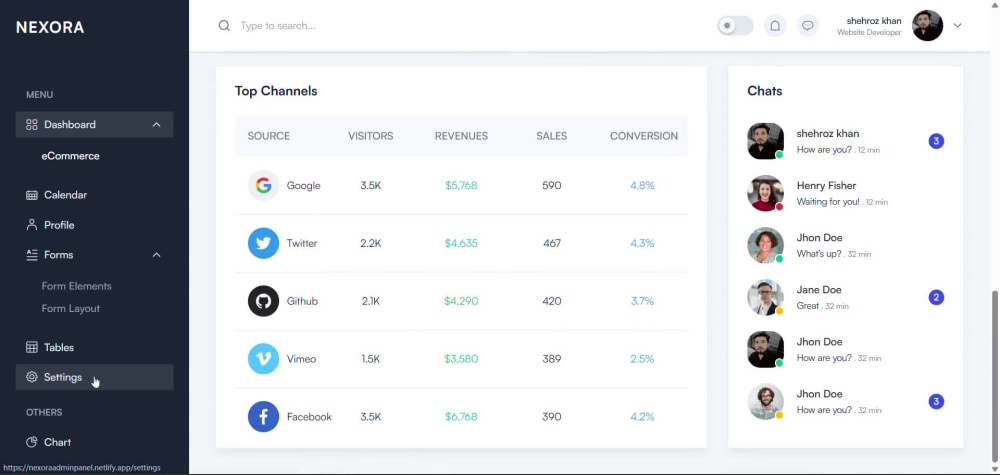Open the Profile menu item
This screenshot has width=1000, height=475.
(x=94, y=225)
